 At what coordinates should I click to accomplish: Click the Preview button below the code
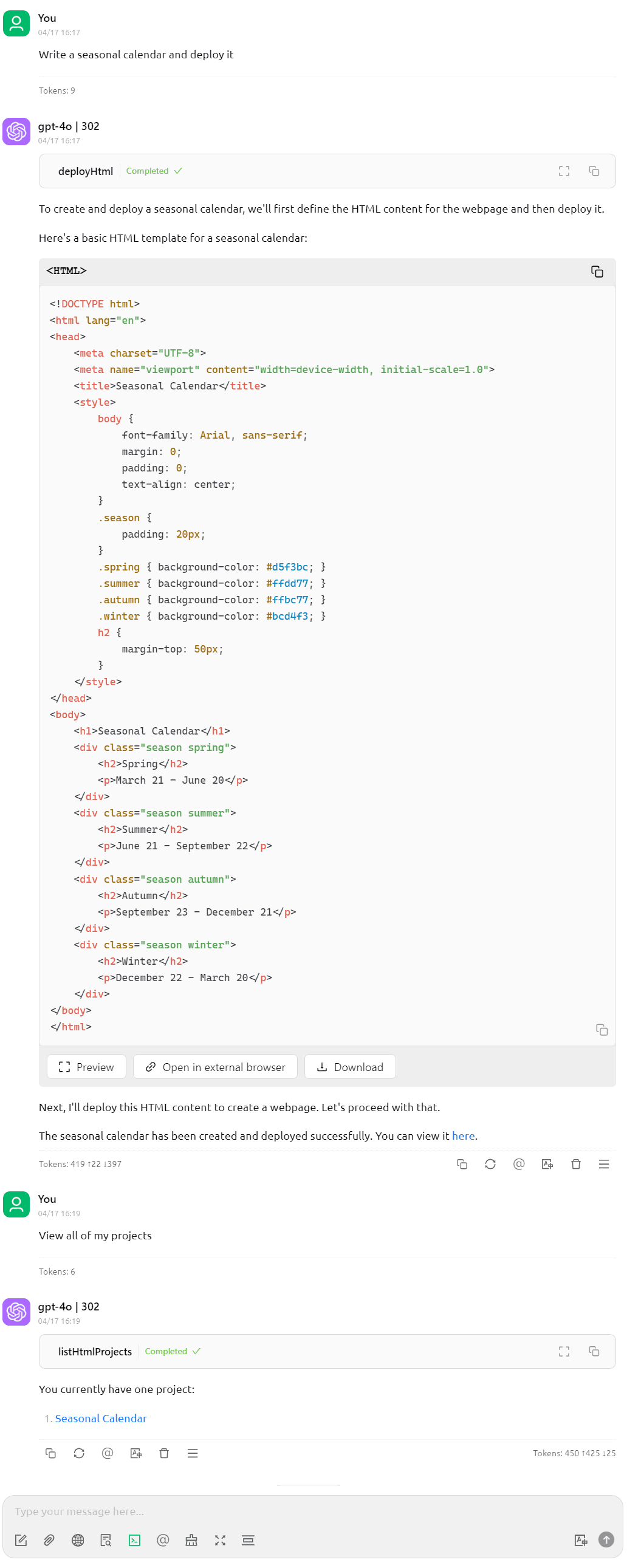click(x=86, y=1067)
